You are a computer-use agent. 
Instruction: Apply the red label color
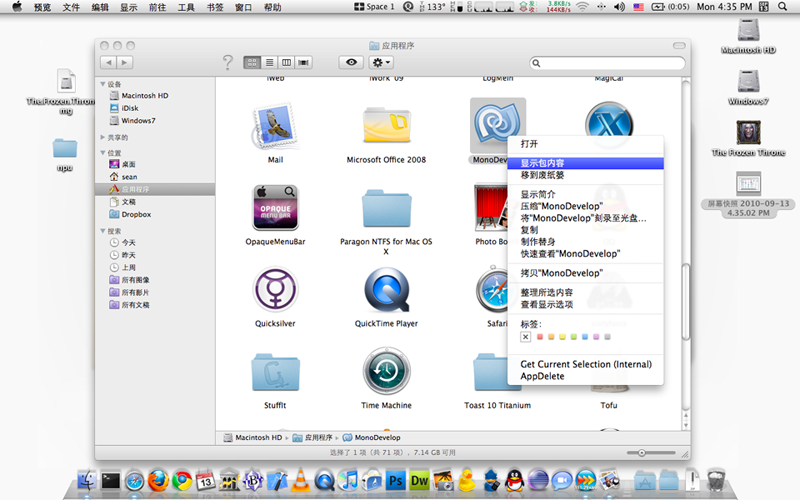pyautogui.click(x=540, y=337)
